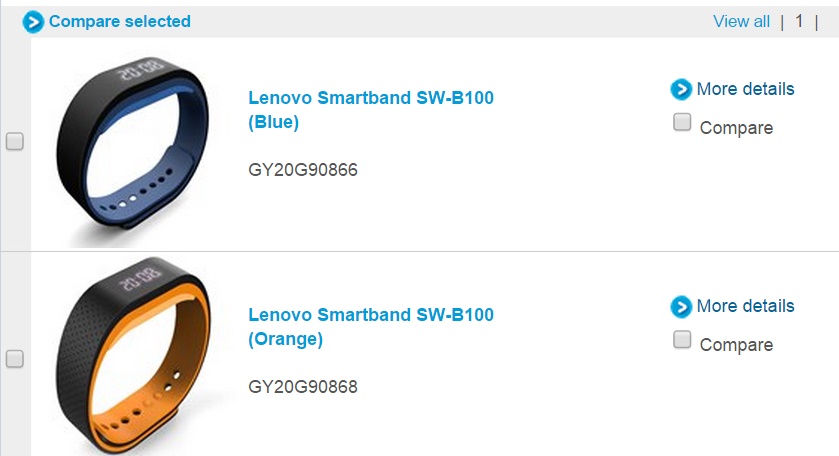Click part number GY20G90866
Image resolution: width=839 pixels, height=456 pixels.
(303, 170)
